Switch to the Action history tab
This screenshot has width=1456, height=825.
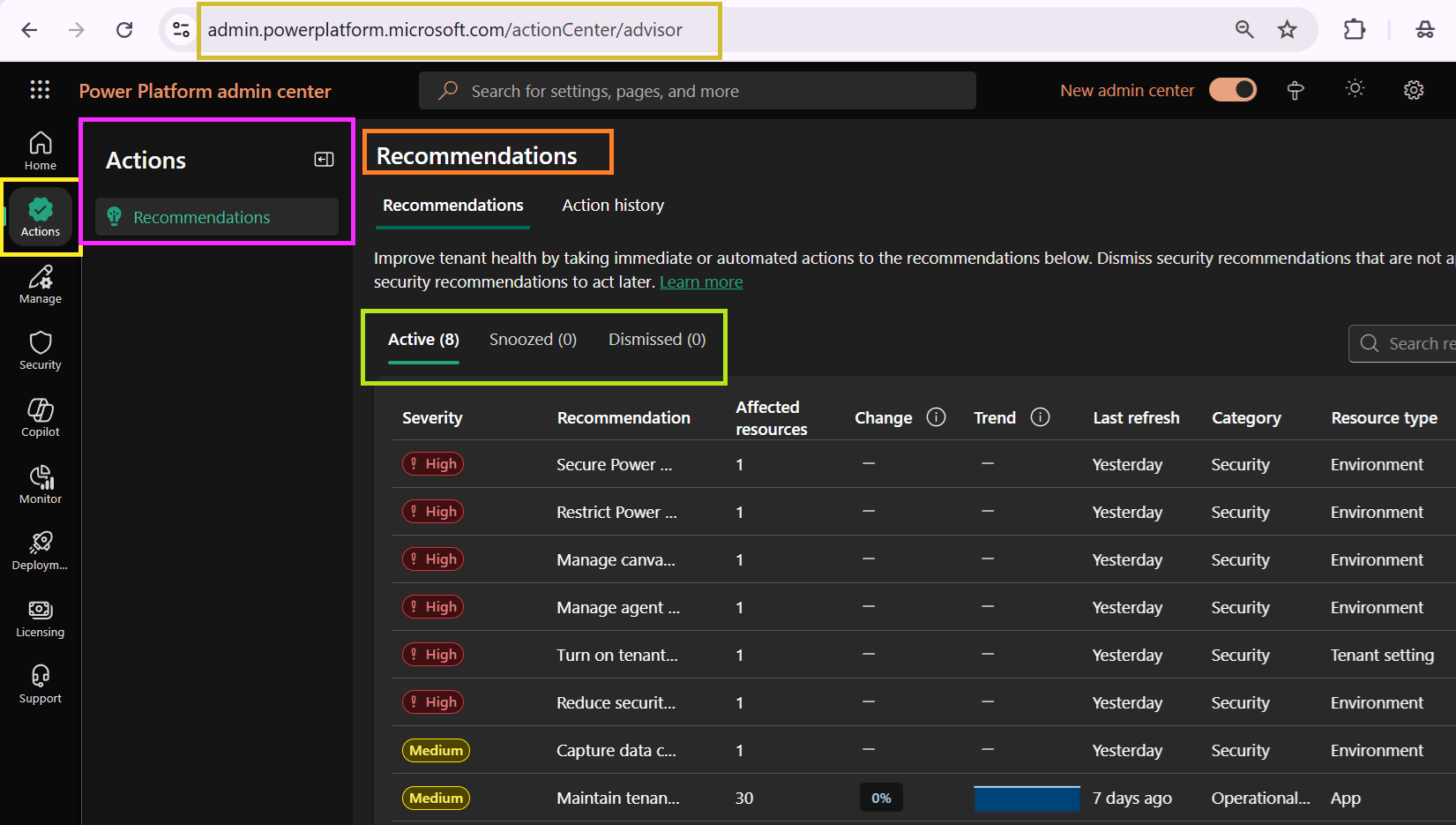pyautogui.click(x=612, y=205)
